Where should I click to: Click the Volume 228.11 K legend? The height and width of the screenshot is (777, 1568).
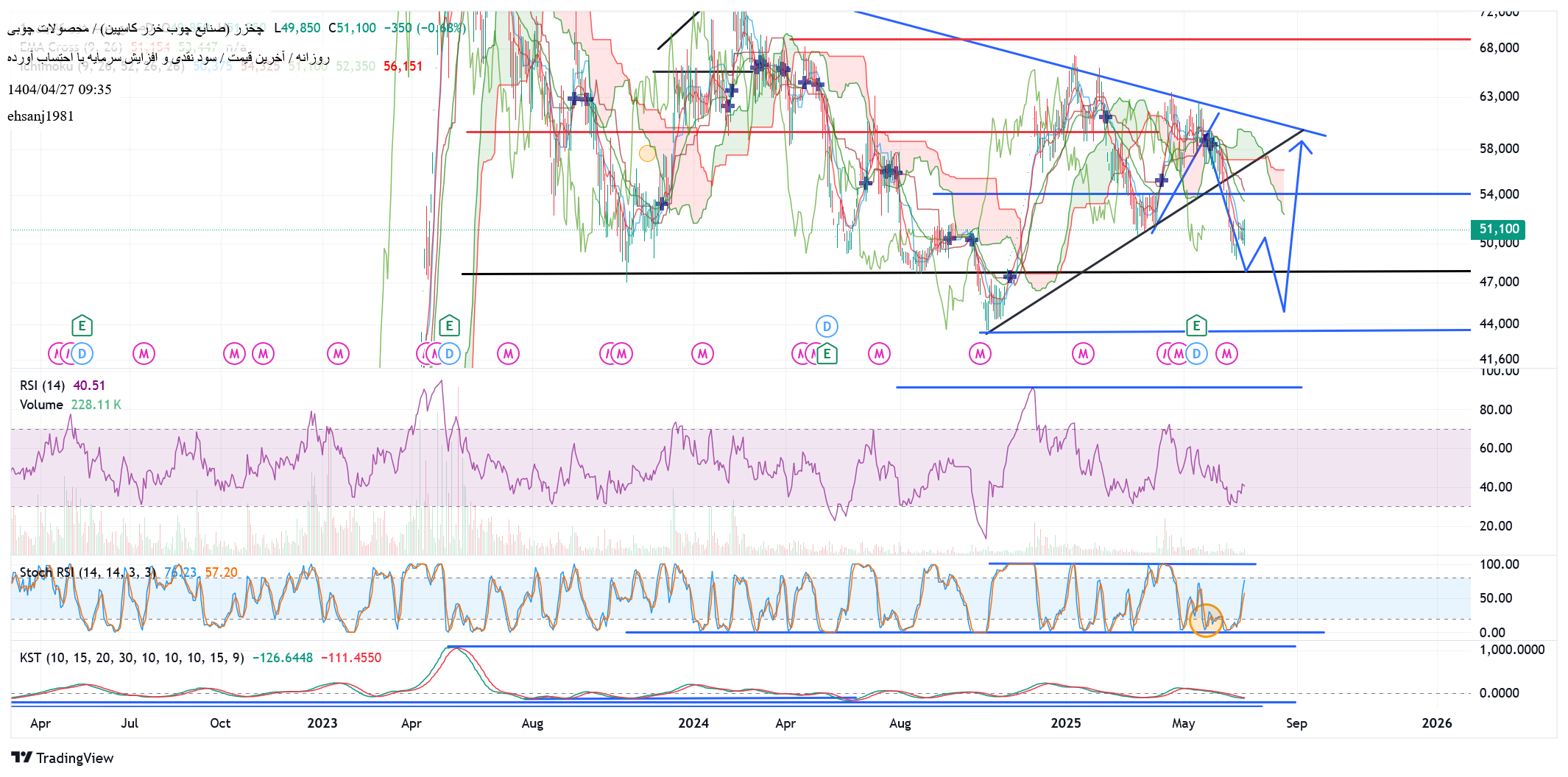pos(70,405)
